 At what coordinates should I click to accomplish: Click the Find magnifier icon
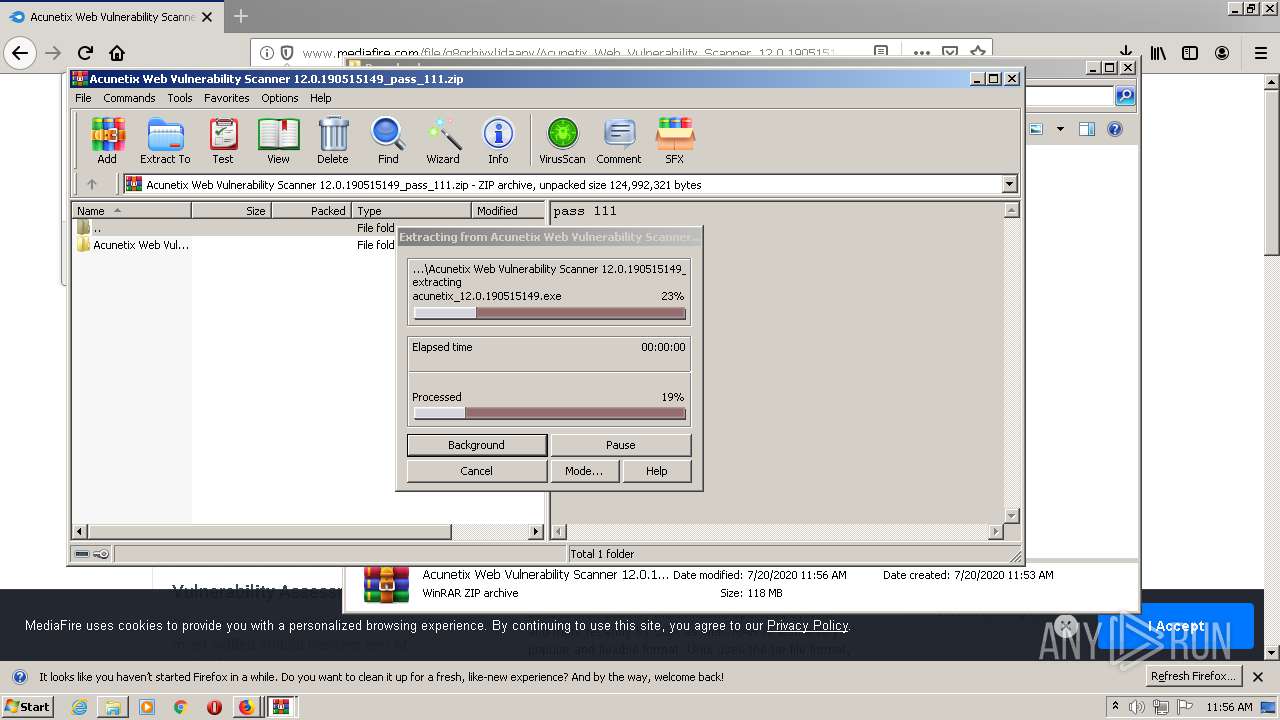point(388,140)
